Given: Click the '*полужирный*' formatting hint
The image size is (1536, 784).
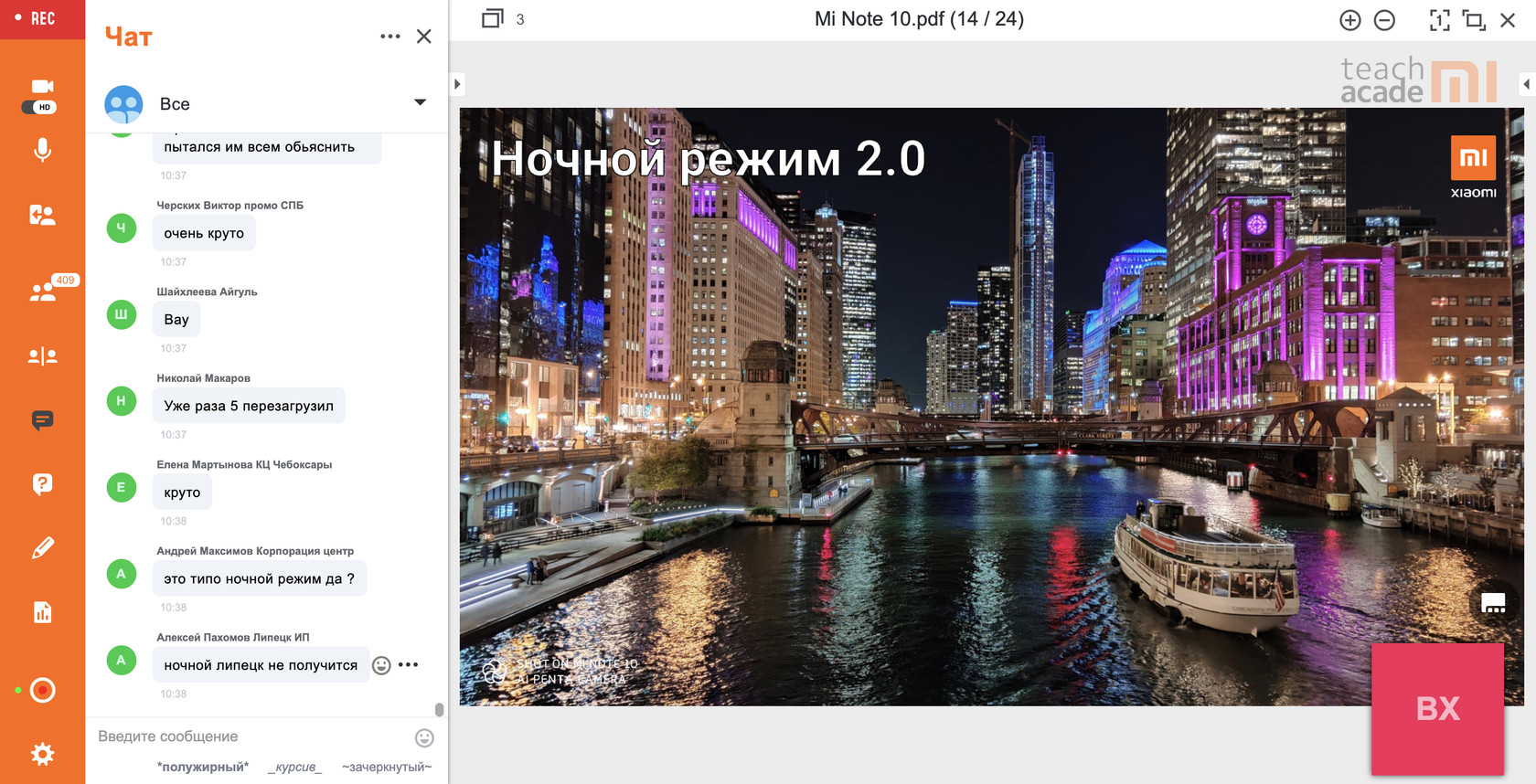Looking at the screenshot, I should tap(203, 767).
